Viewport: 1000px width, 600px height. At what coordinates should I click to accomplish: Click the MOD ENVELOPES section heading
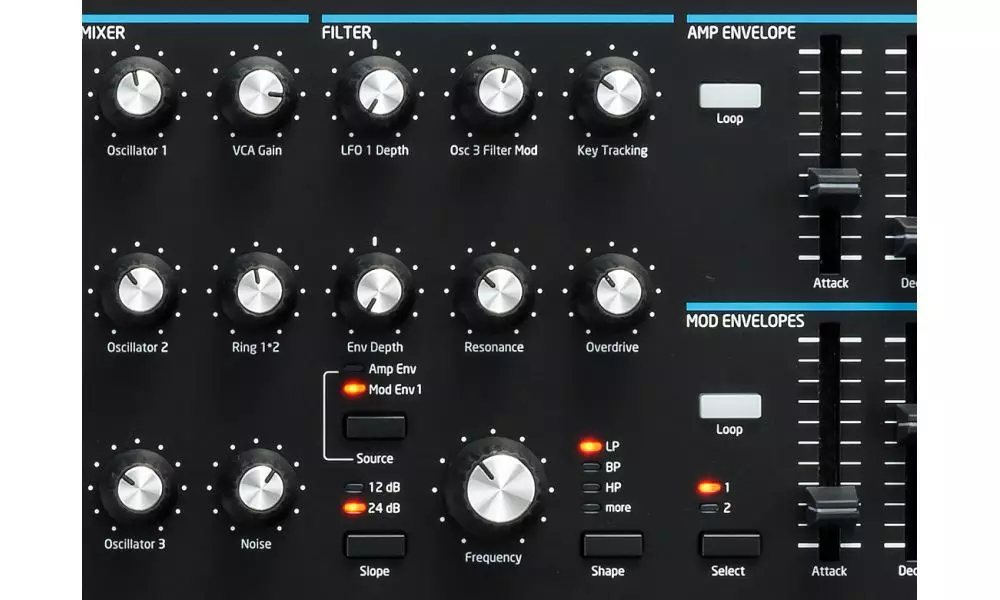point(745,321)
